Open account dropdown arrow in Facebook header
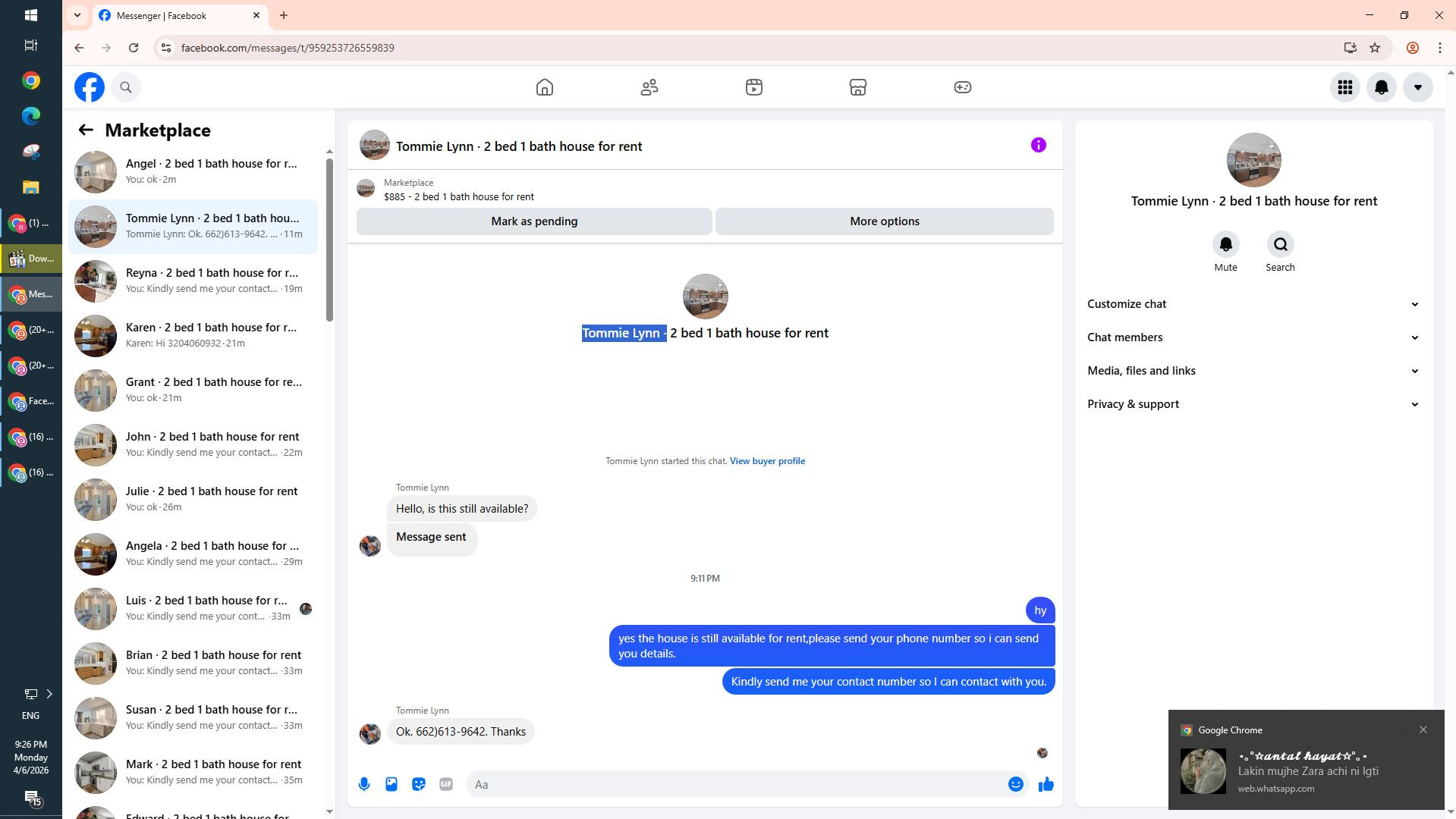Screen dimensions: 1456x819 (x=1418, y=87)
